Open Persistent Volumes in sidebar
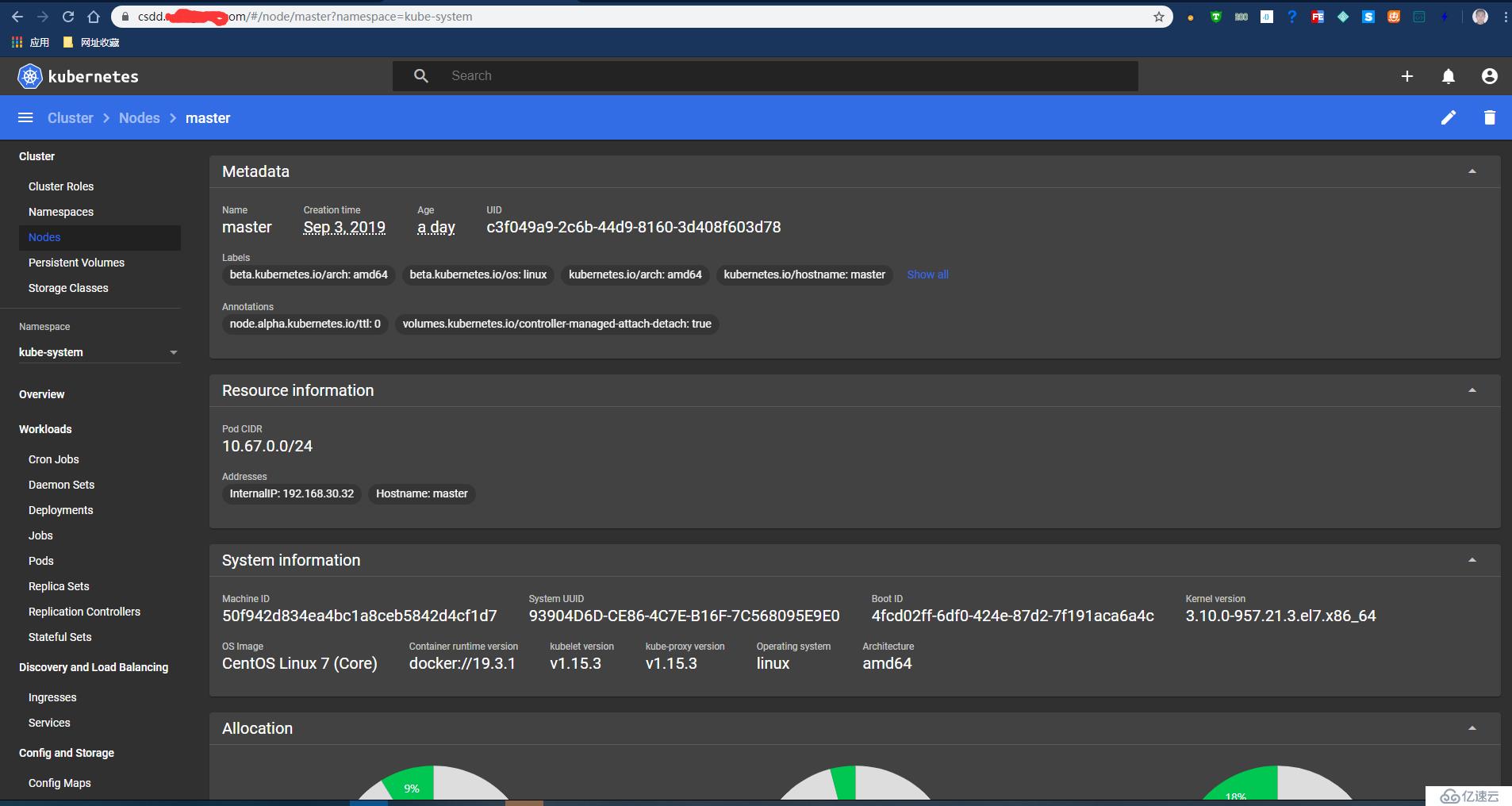This screenshot has height=806, width=1512. 76,263
